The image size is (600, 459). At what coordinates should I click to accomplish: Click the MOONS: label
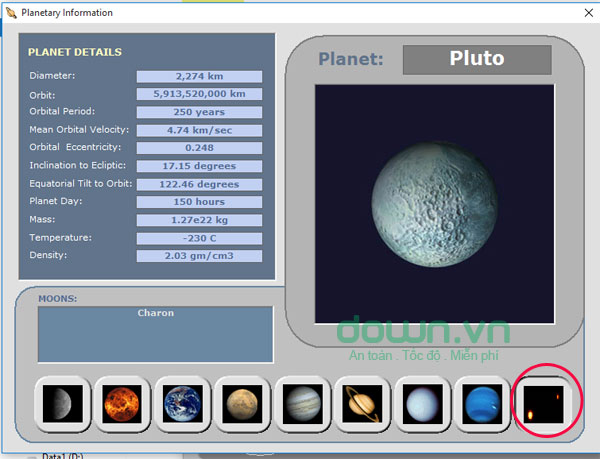57,299
